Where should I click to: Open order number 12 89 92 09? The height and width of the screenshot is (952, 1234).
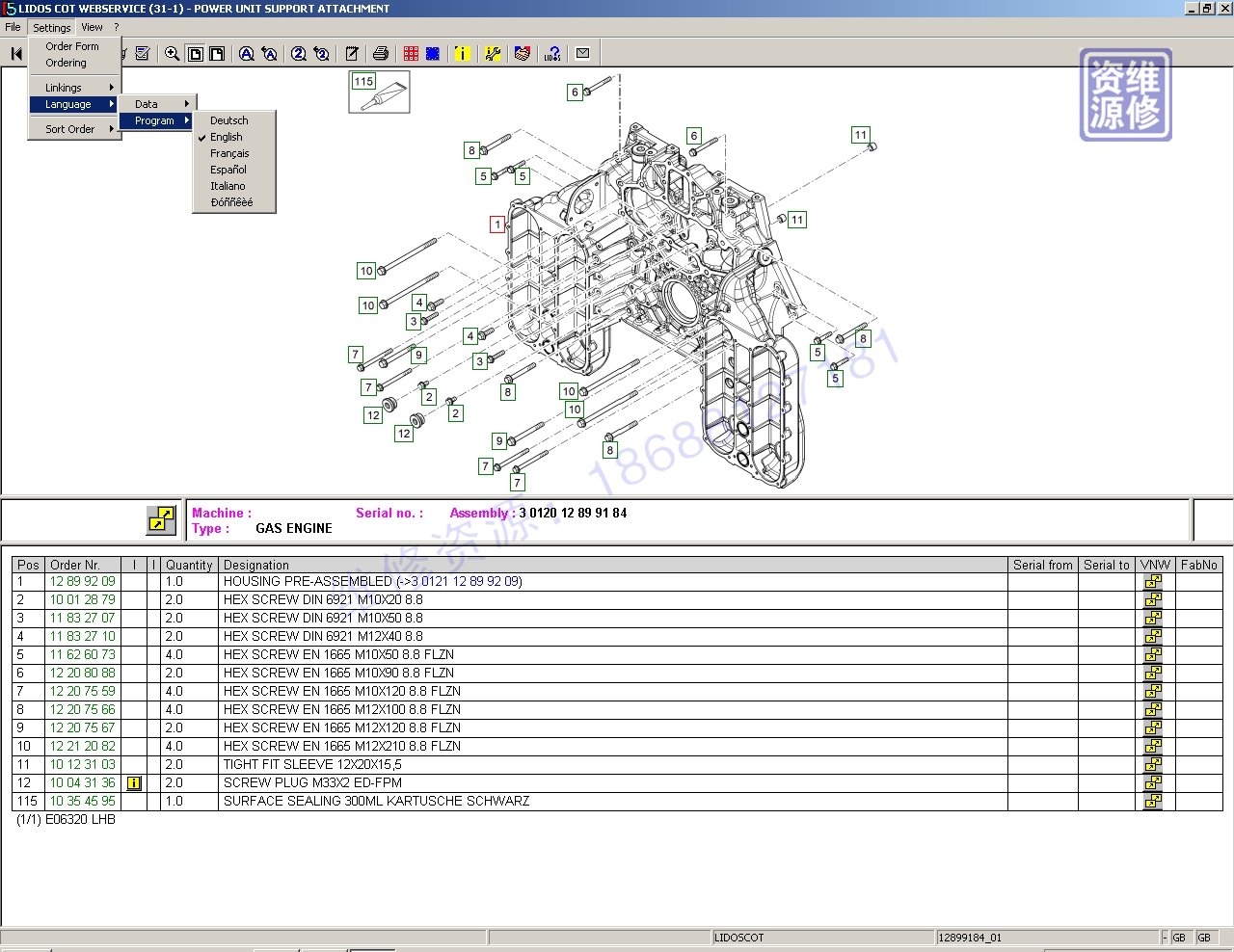tap(82, 581)
